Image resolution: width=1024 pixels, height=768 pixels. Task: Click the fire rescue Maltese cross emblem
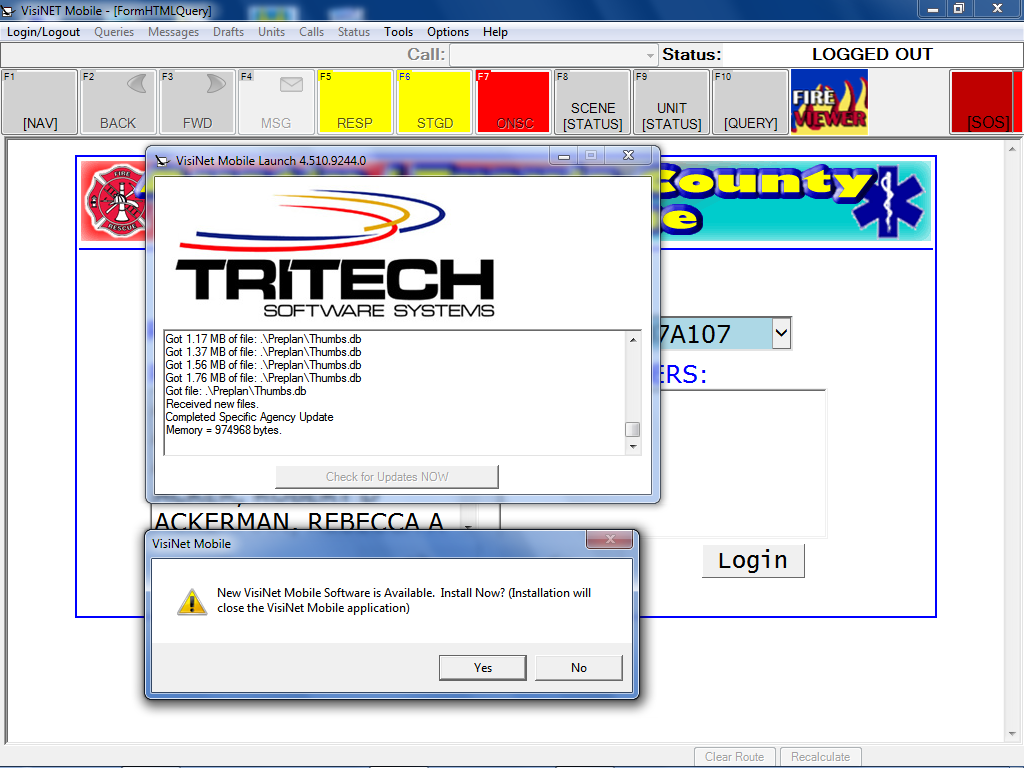click(116, 201)
